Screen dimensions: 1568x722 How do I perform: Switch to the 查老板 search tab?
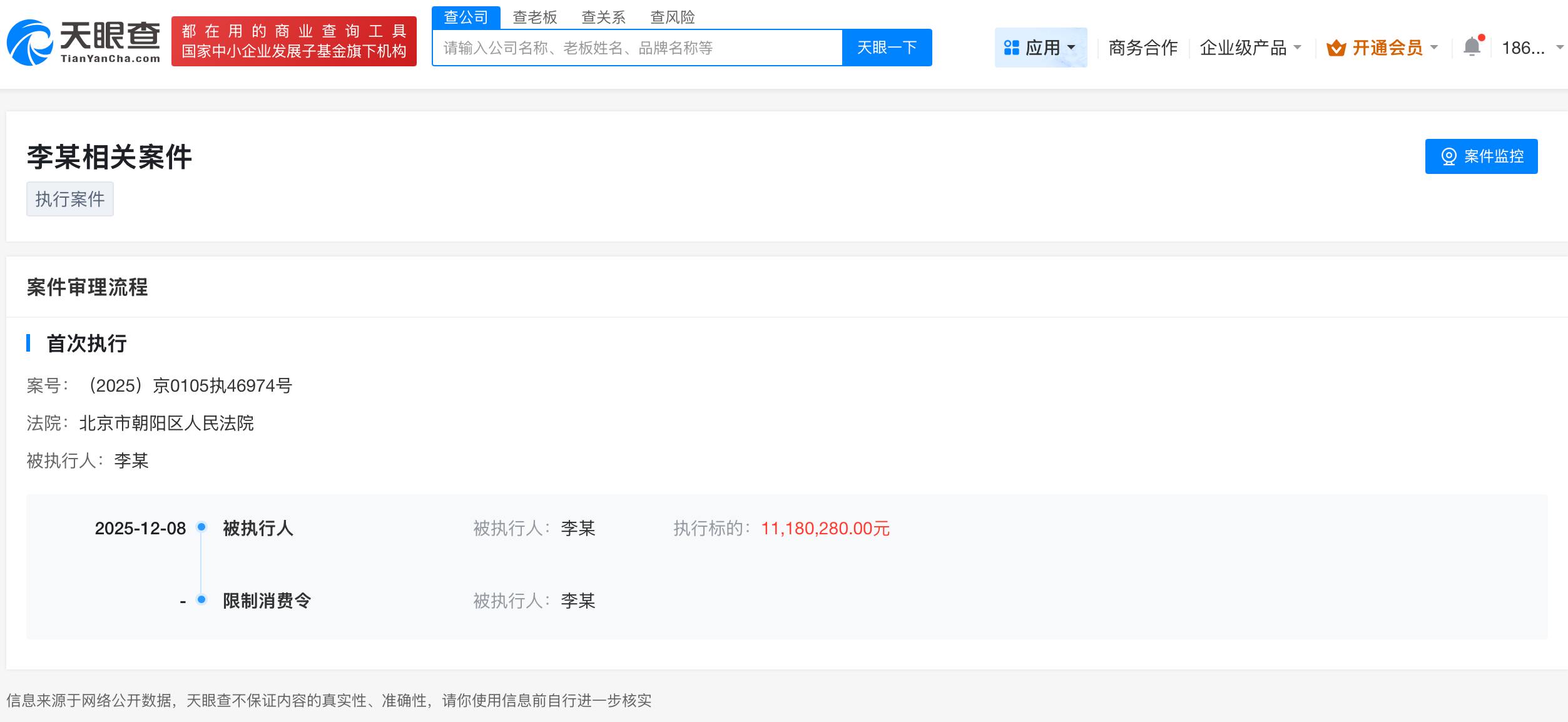pyautogui.click(x=534, y=17)
